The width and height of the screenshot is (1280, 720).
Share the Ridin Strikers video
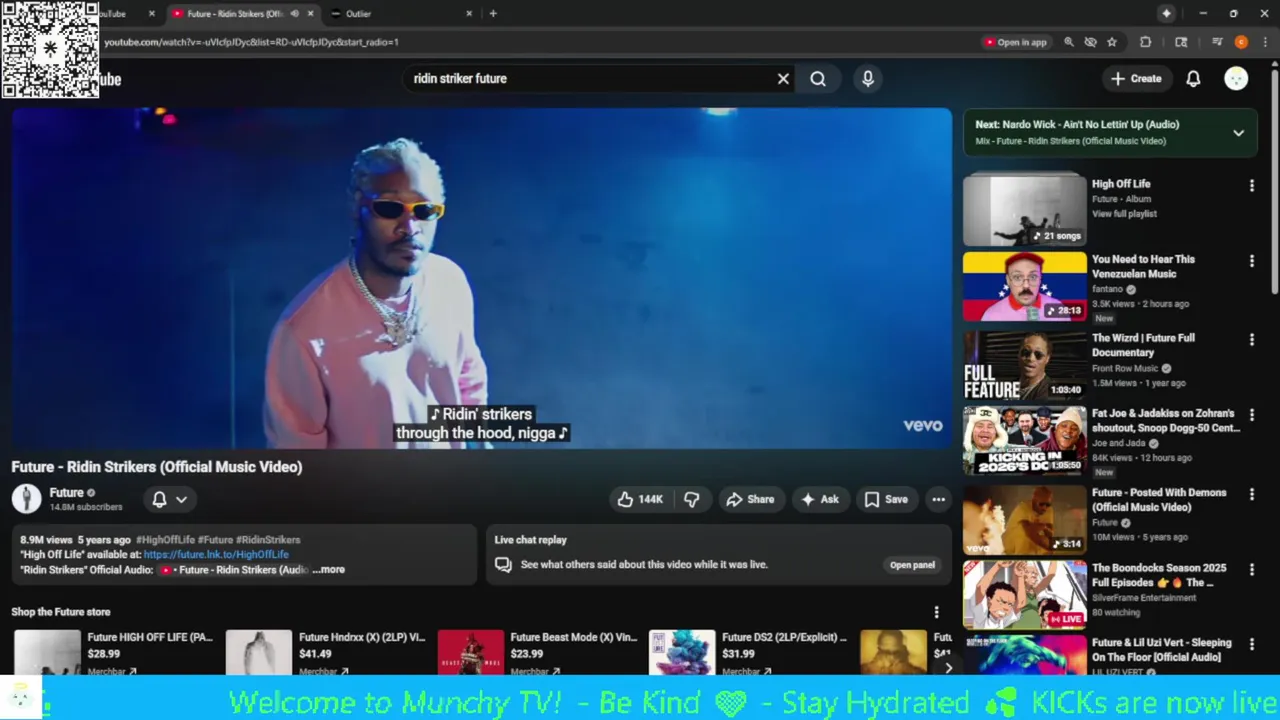tap(750, 499)
